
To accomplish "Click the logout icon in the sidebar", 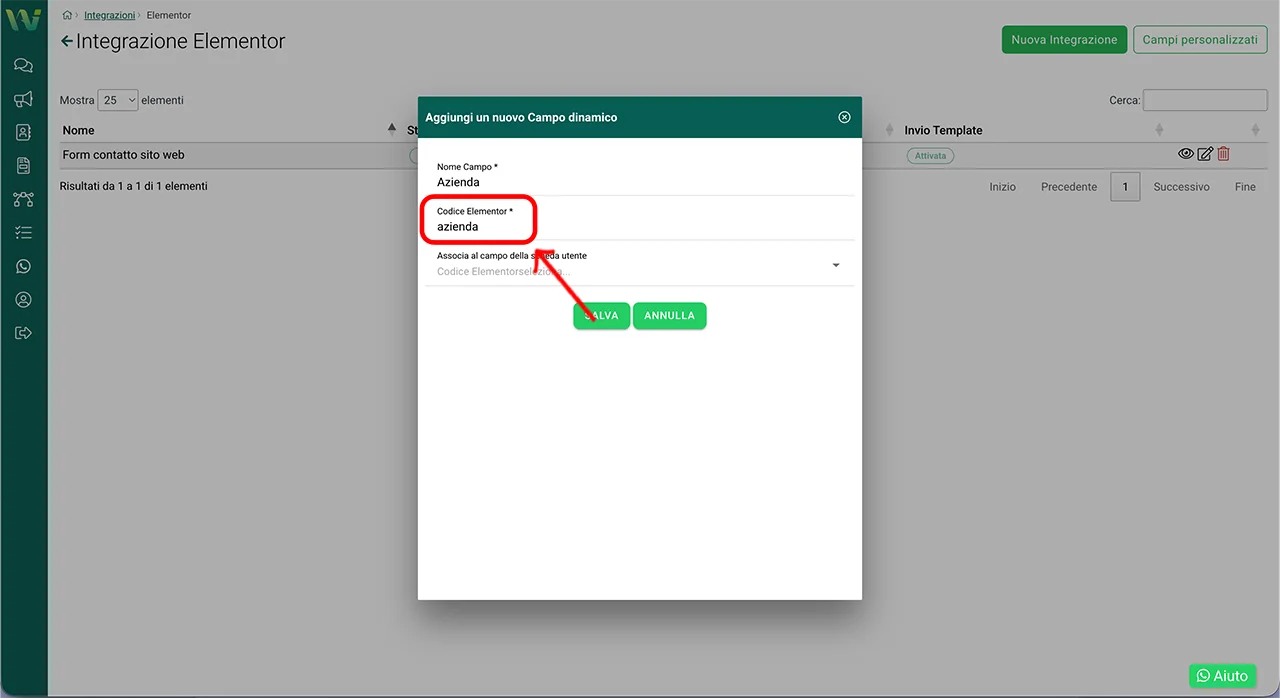I will [x=23, y=333].
